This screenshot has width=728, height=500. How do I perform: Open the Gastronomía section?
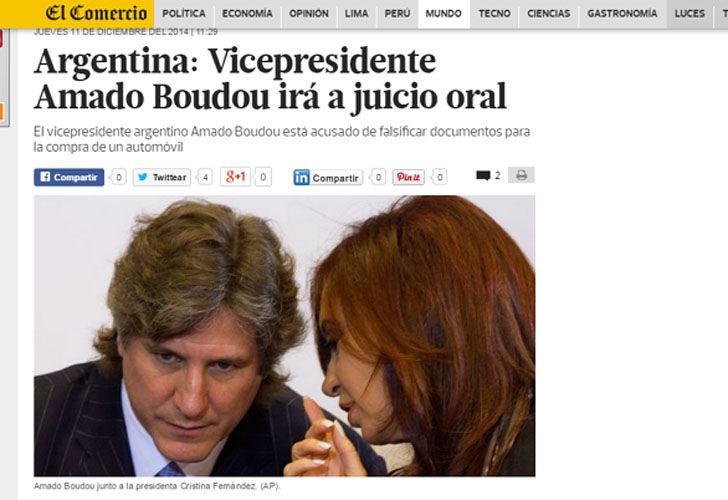(622, 13)
